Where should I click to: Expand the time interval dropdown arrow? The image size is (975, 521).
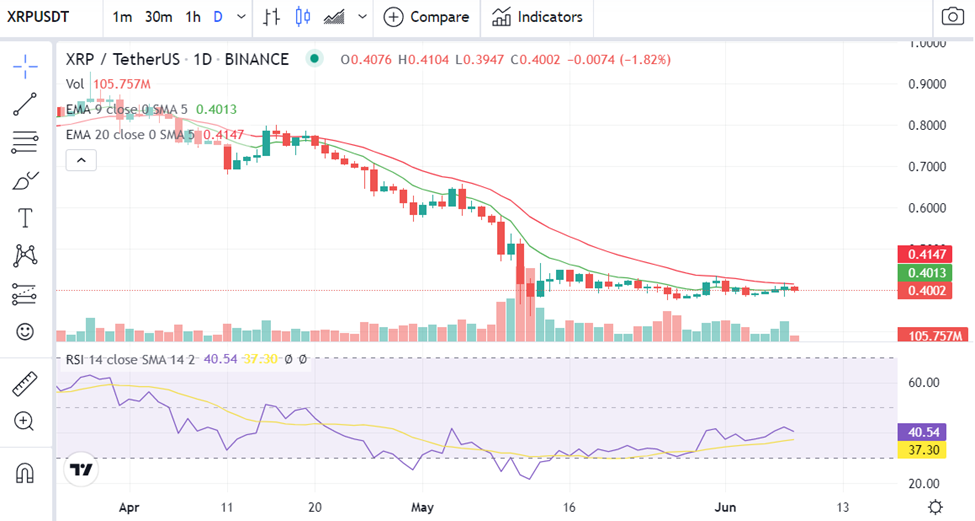241,17
